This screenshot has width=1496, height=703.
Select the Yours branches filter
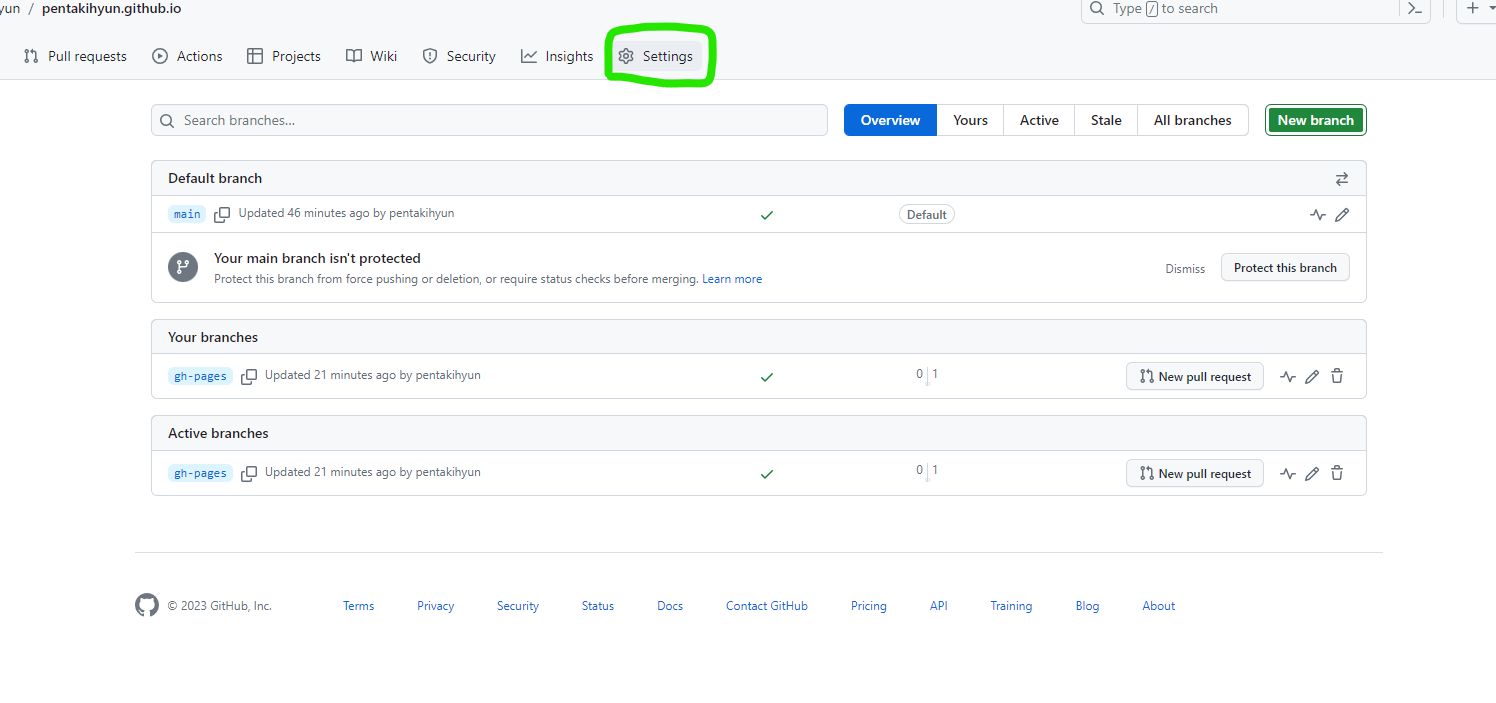point(970,120)
